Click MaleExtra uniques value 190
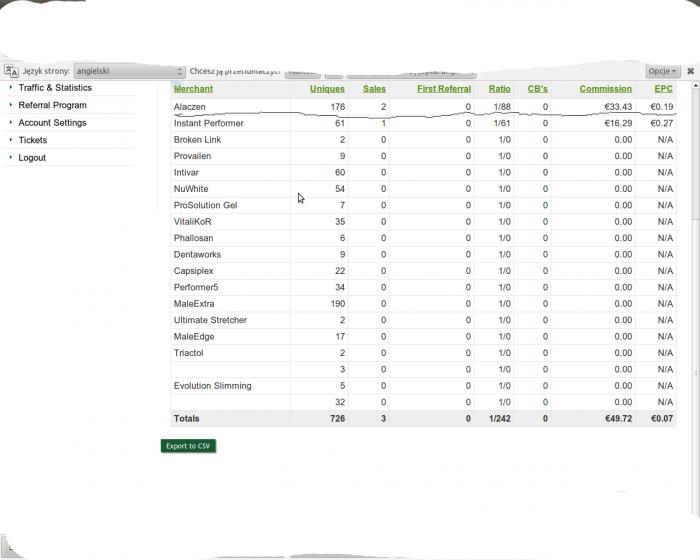Image resolution: width=700 pixels, height=560 pixels. click(x=338, y=304)
